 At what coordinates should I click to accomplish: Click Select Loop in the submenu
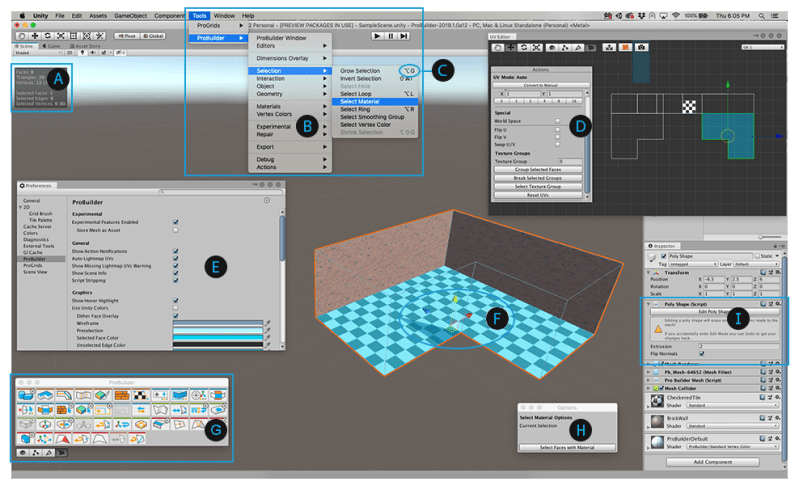(375, 94)
